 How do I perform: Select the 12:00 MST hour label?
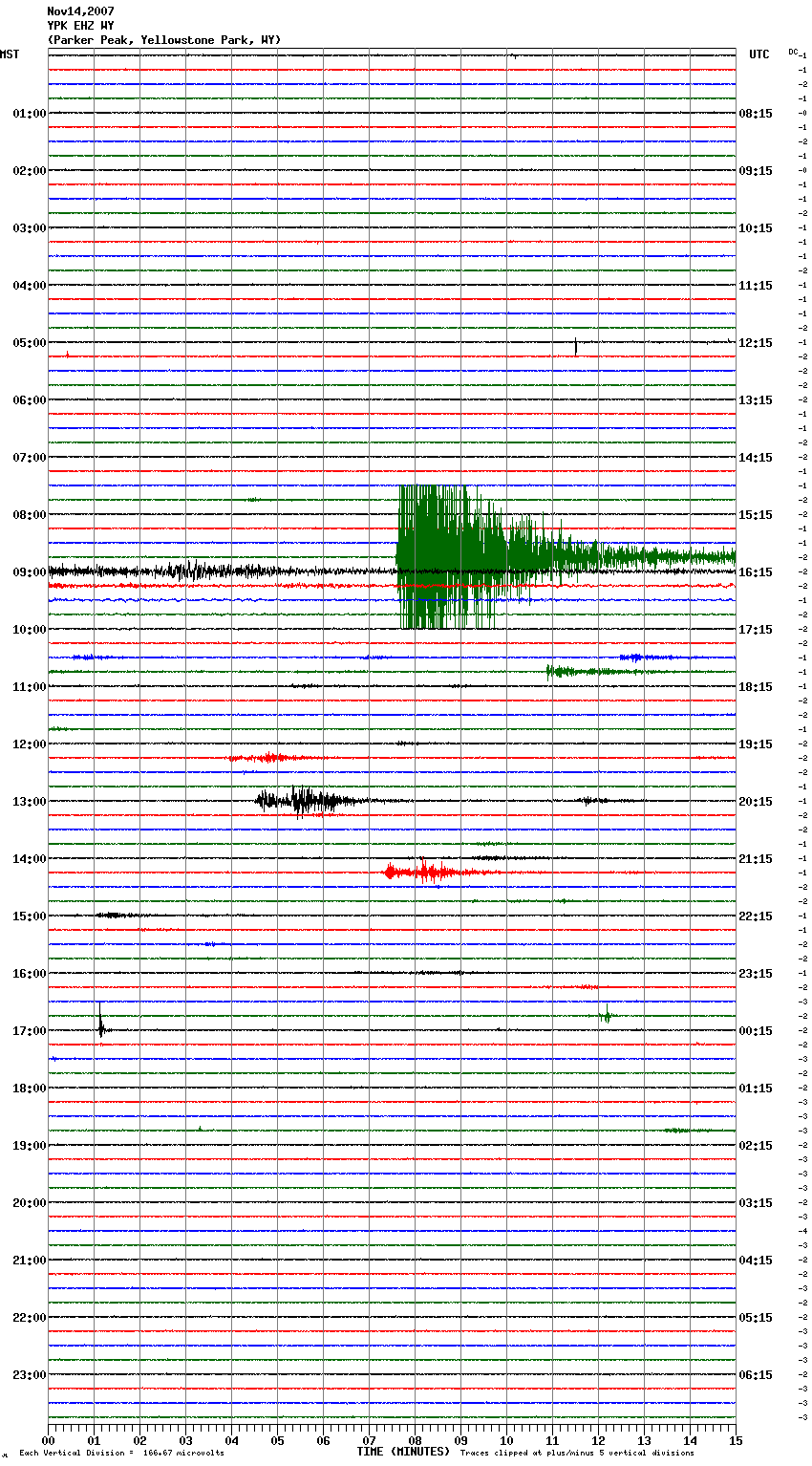(29, 744)
